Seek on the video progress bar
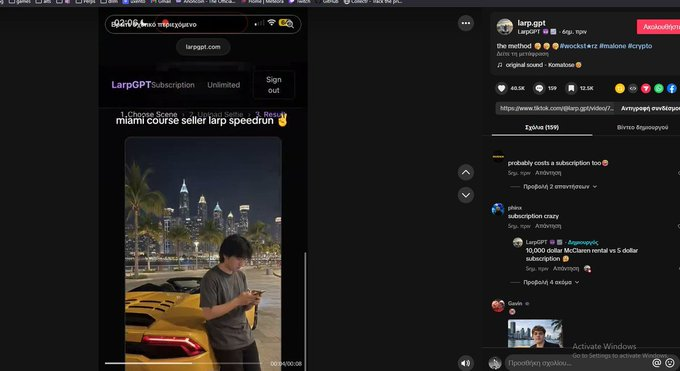The width and height of the screenshot is (680, 371). coord(183,363)
